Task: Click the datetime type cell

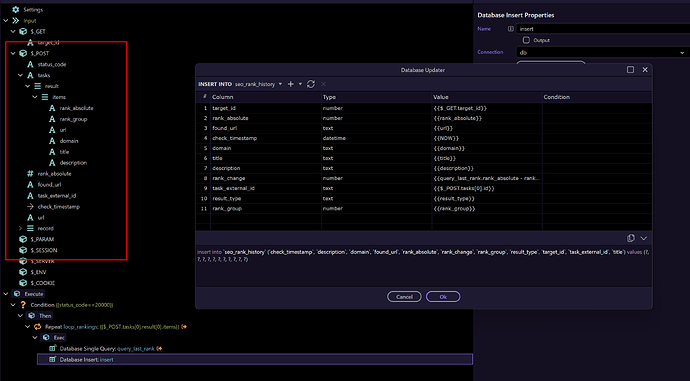Action: click(377, 138)
